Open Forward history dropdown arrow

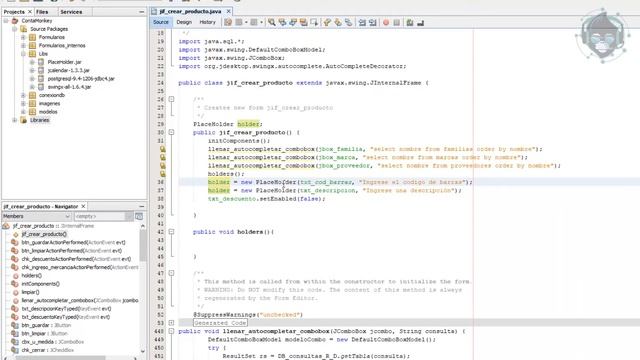coord(261,22)
